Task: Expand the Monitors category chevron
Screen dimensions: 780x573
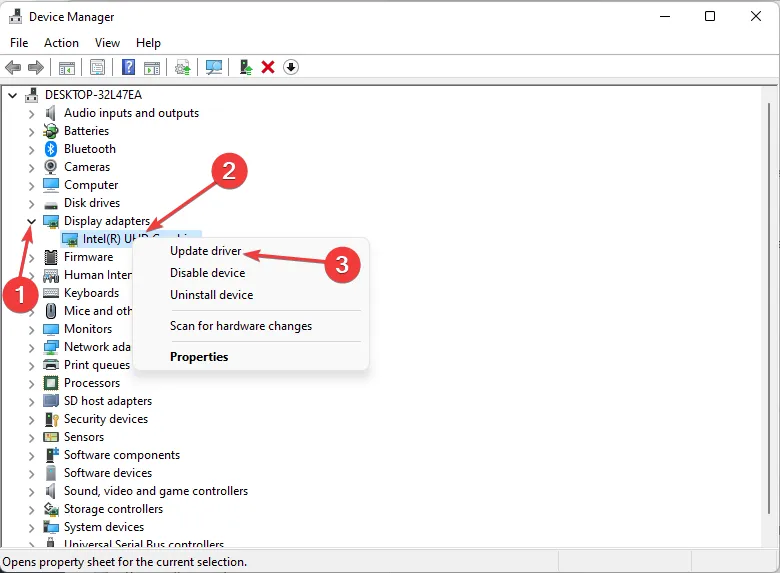Action: tap(31, 329)
